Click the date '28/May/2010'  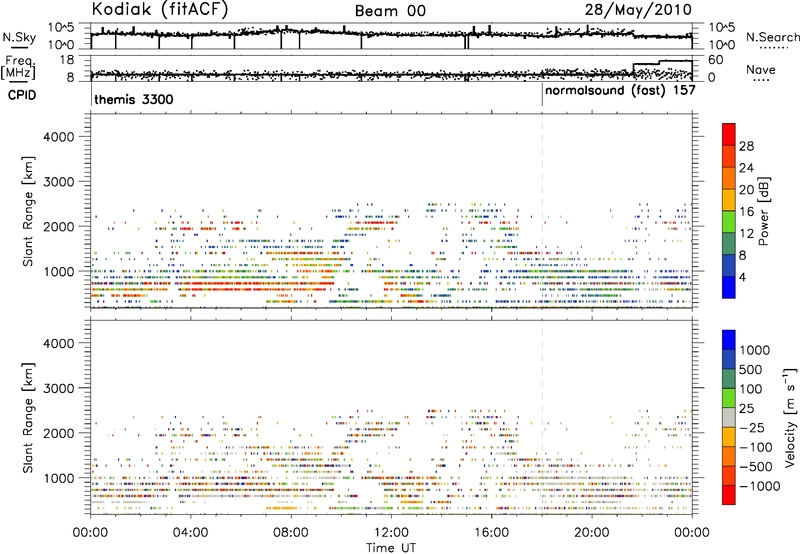point(638,10)
